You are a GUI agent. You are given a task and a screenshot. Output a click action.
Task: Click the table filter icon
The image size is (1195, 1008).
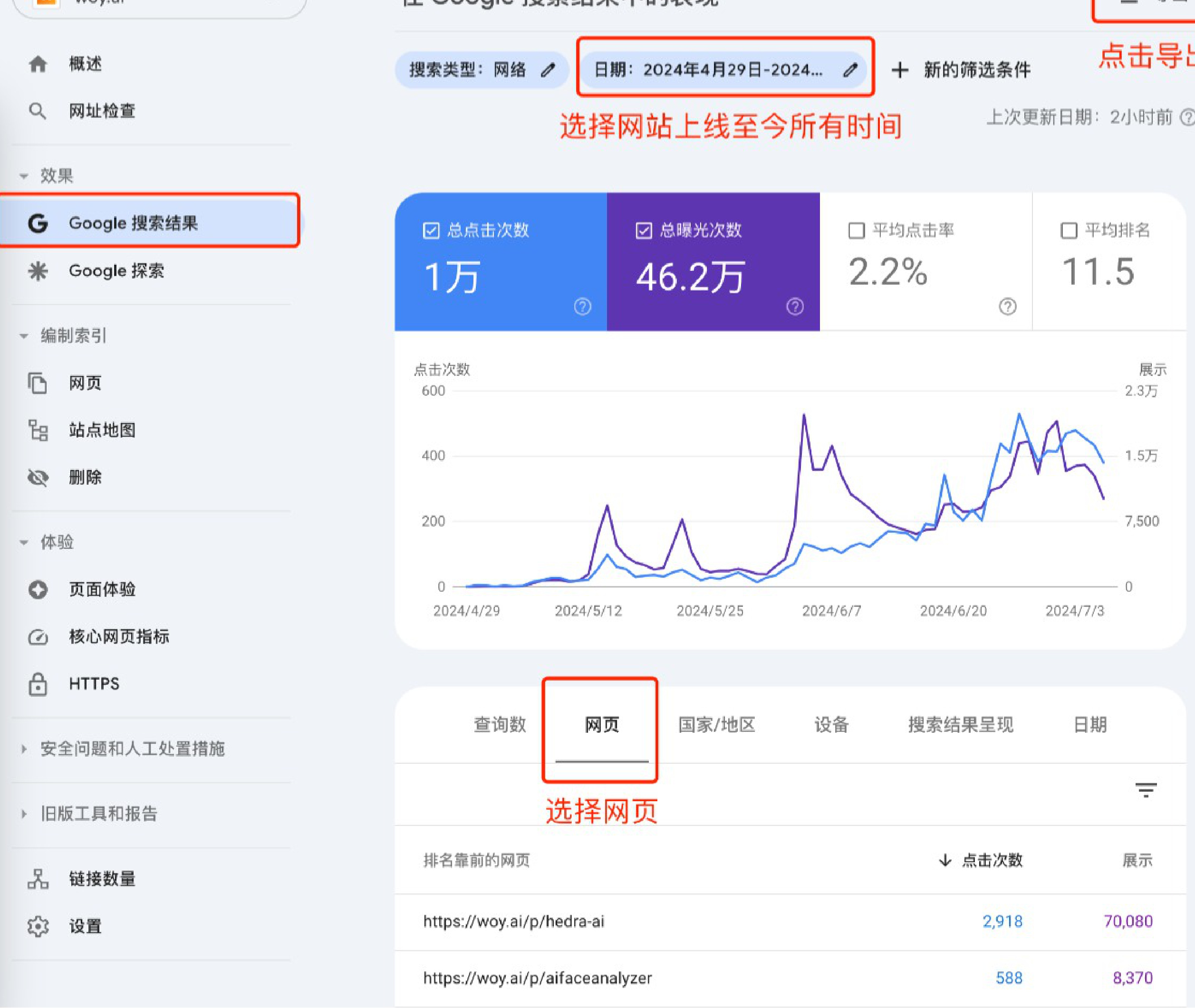tap(1145, 790)
